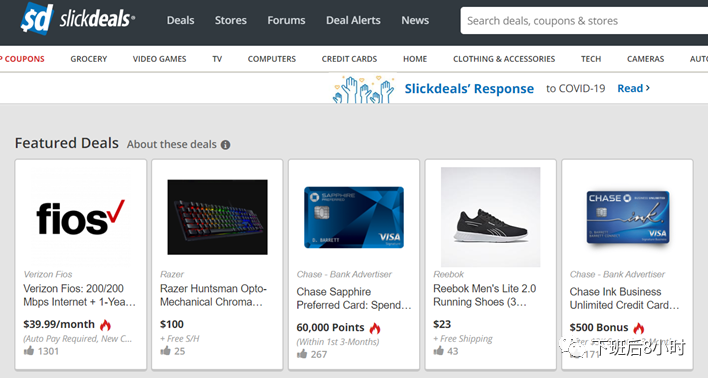Open the Deals menu in header
The image size is (708, 378).
tap(180, 20)
